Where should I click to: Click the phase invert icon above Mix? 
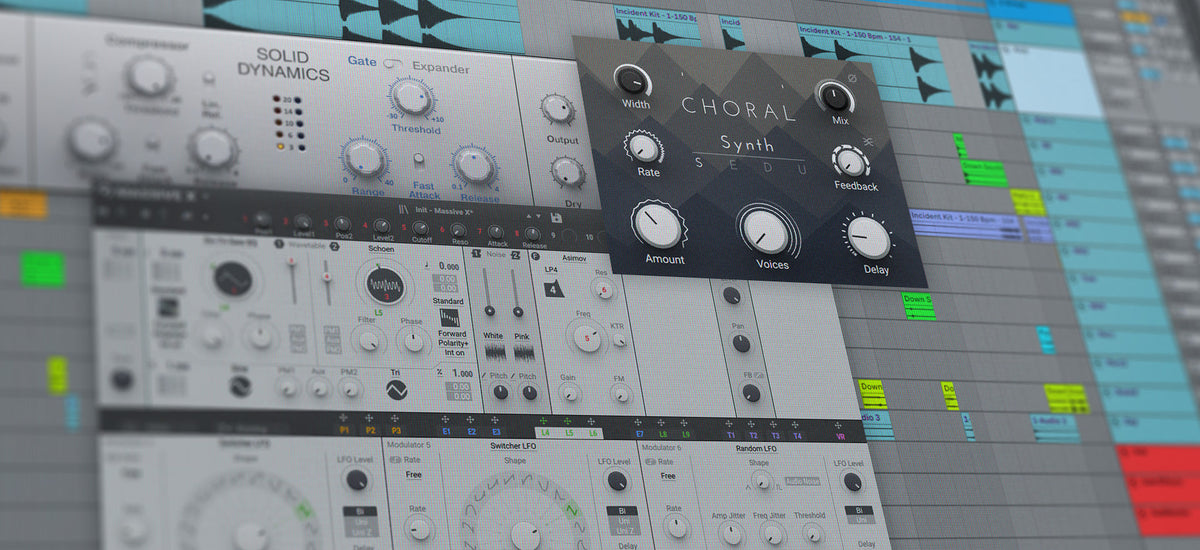click(x=851, y=77)
